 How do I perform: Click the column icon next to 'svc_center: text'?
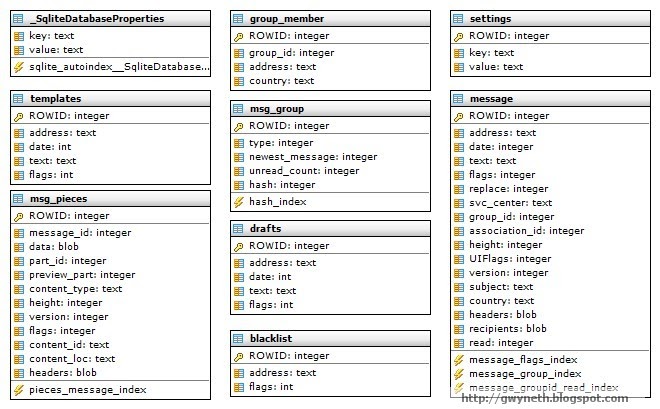[x=459, y=203]
